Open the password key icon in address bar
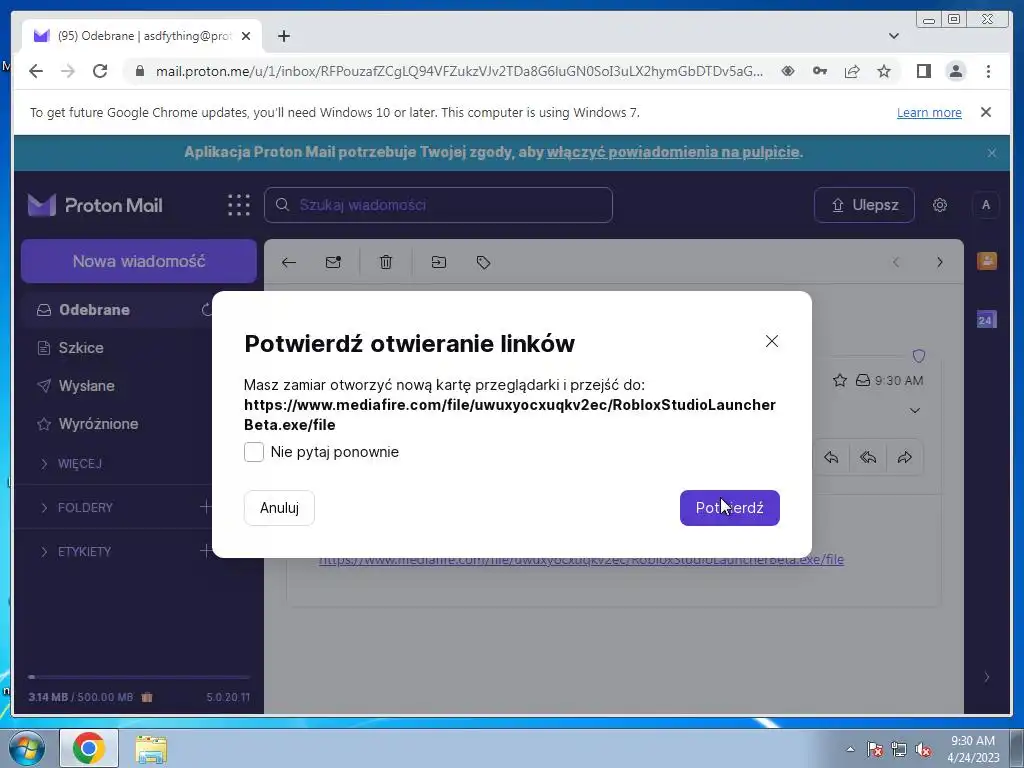 click(x=820, y=71)
